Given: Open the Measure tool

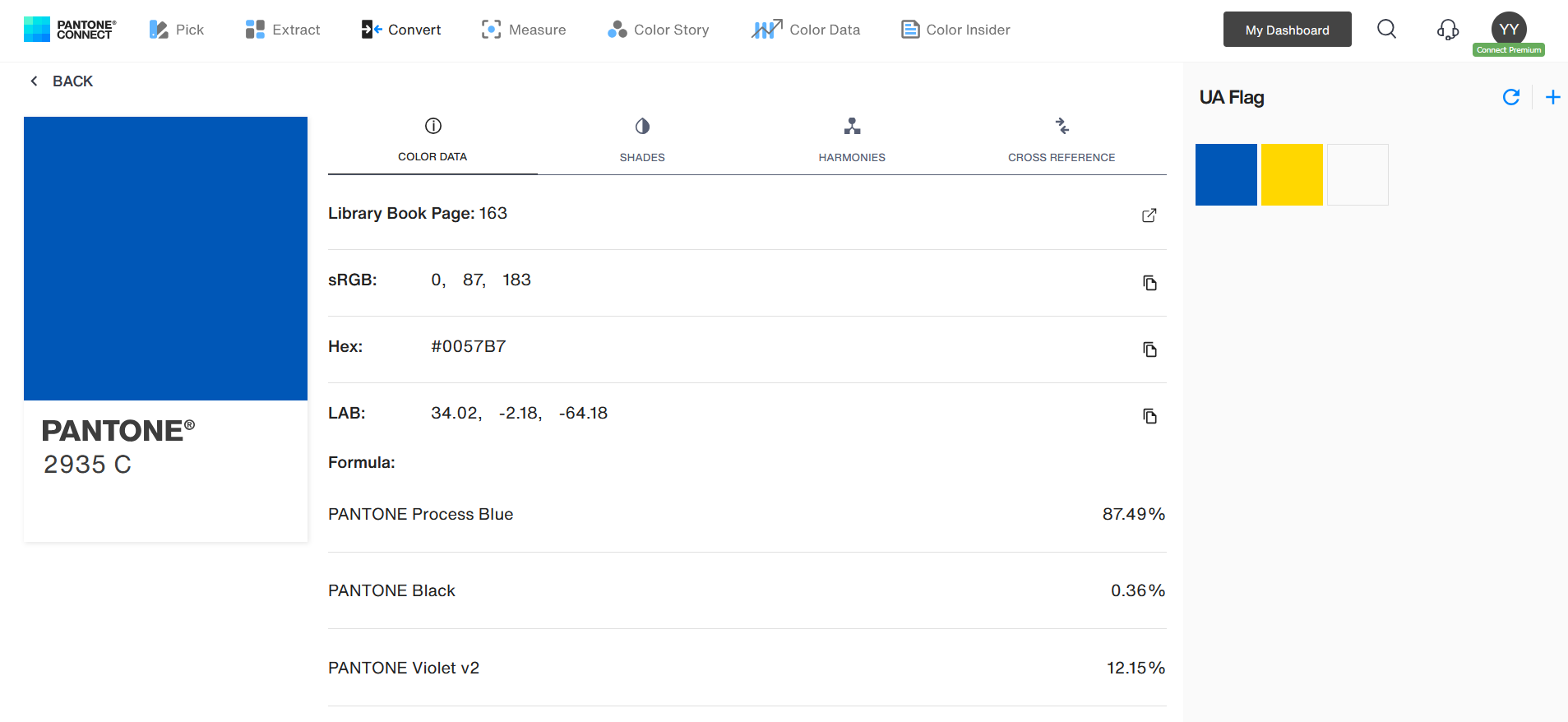Looking at the screenshot, I should point(524,30).
